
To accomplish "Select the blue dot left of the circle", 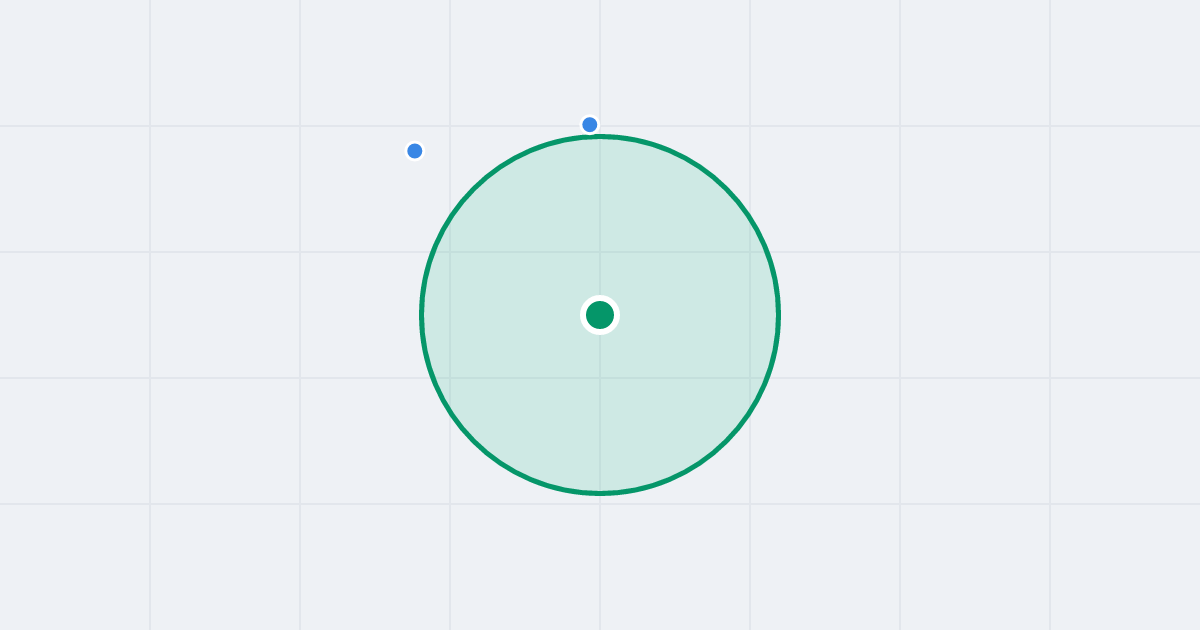I will [415, 151].
